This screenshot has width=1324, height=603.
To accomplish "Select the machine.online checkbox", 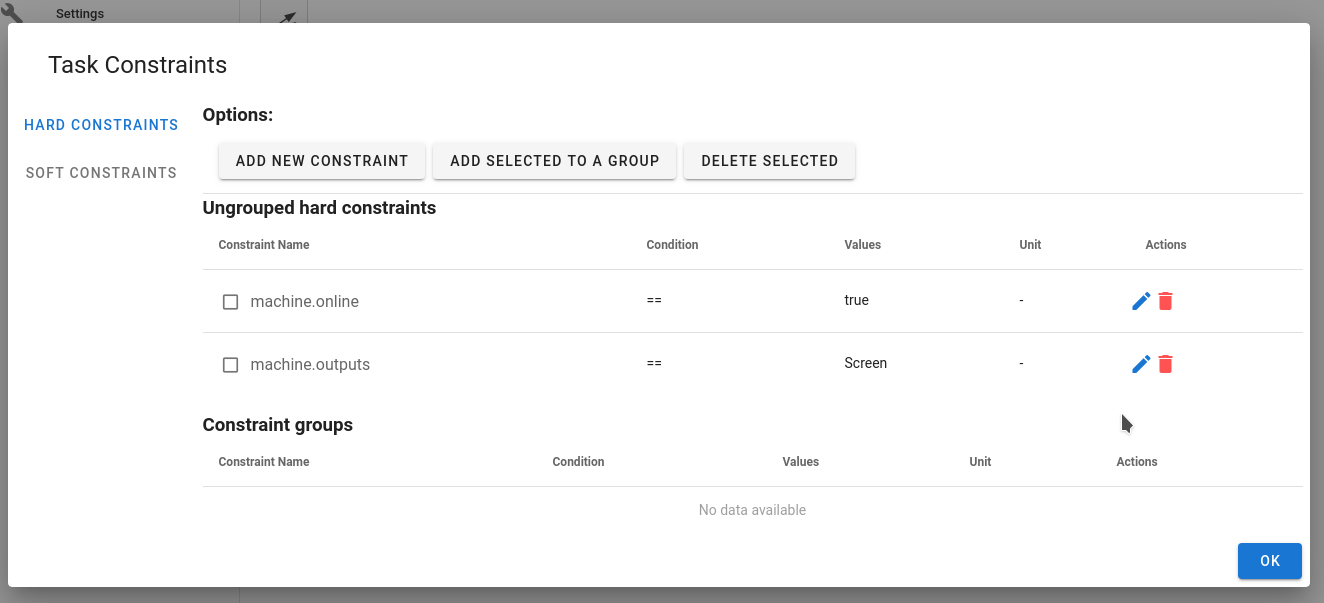I will 230,300.
